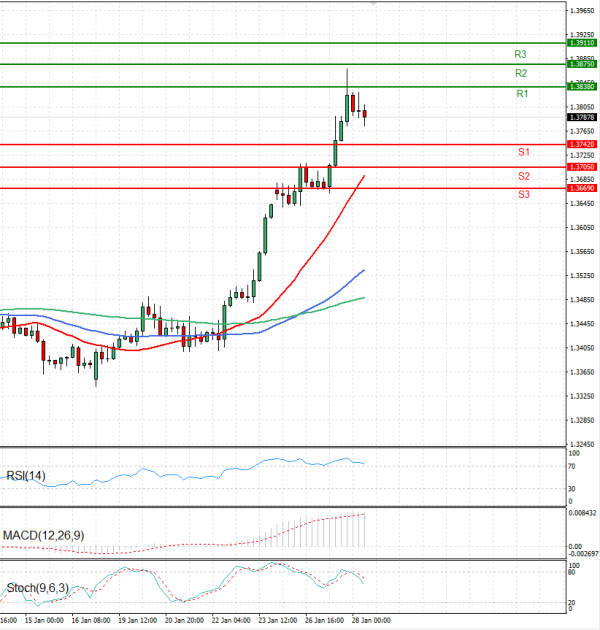Click the red 1.37420 price tag
Screen dimensions: 600x630
582,145
